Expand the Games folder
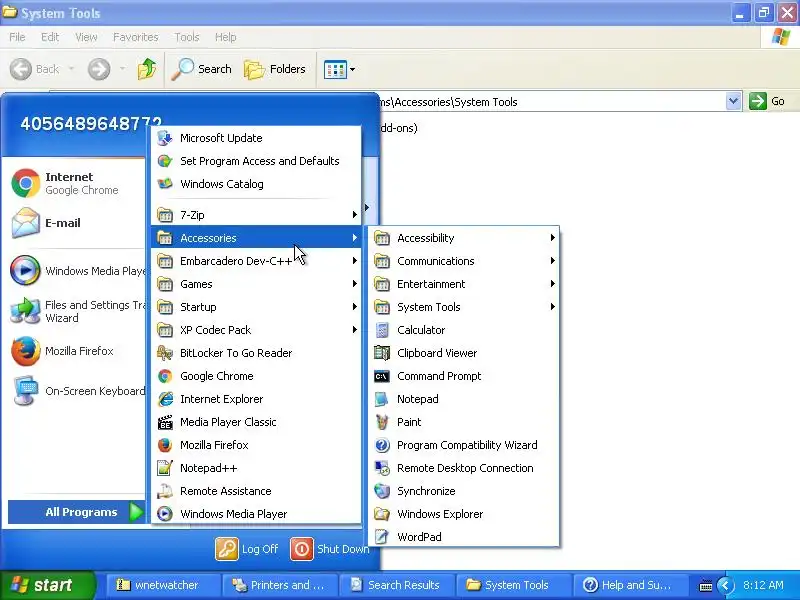The height and width of the screenshot is (600, 800). pyautogui.click(x=256, y=284)
